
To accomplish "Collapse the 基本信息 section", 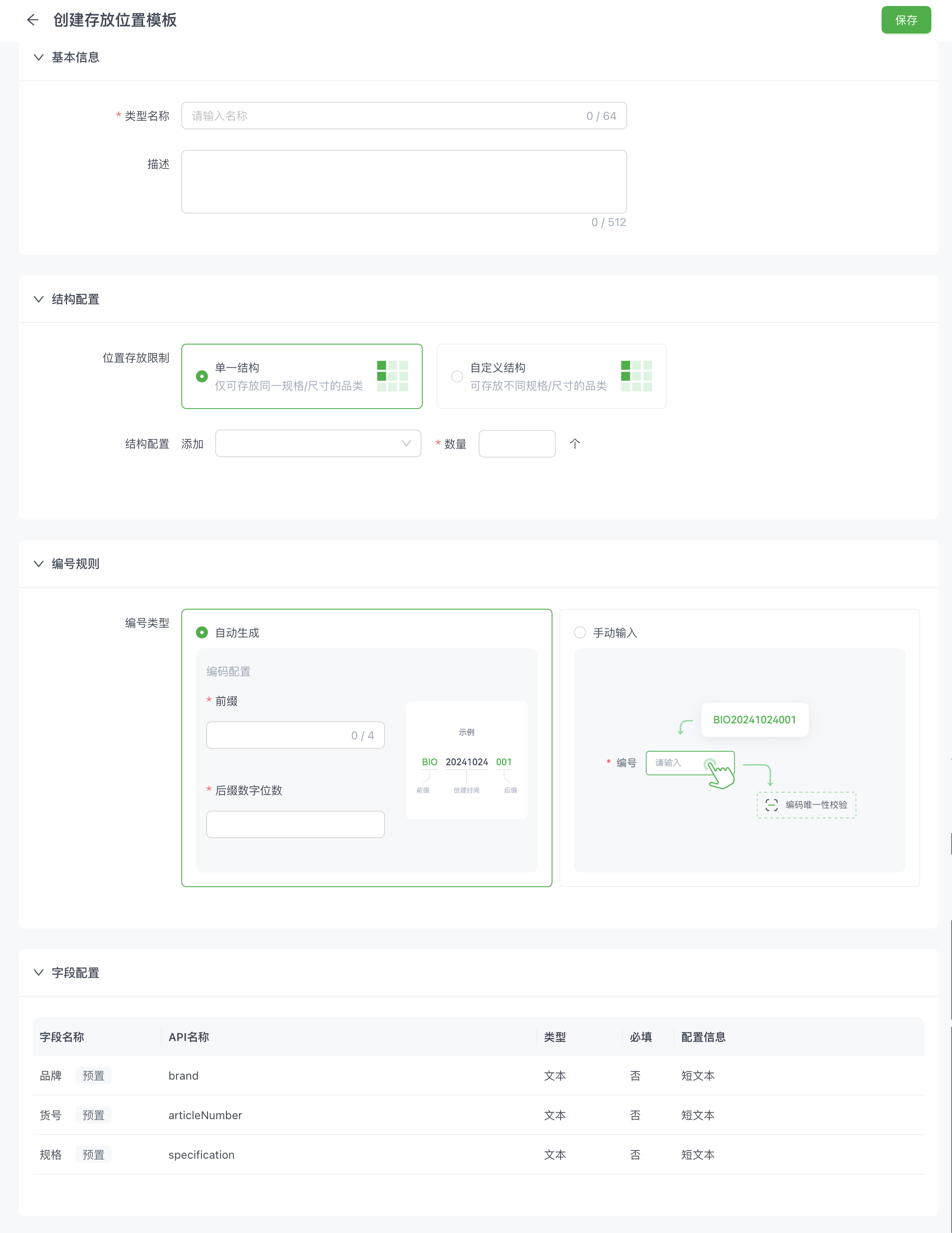I will (38, 58).
